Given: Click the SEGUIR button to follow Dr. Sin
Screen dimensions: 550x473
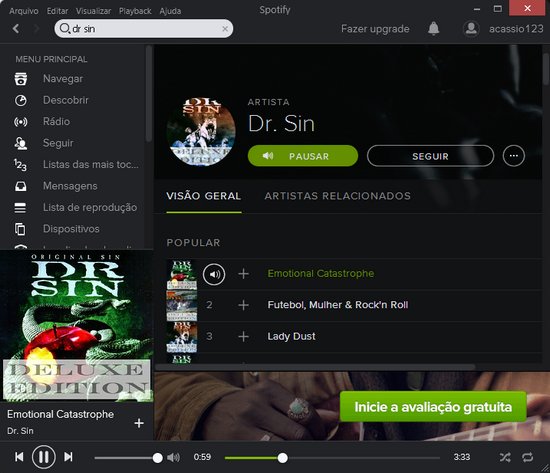Looking at the screenshot, I should [430, 156].
